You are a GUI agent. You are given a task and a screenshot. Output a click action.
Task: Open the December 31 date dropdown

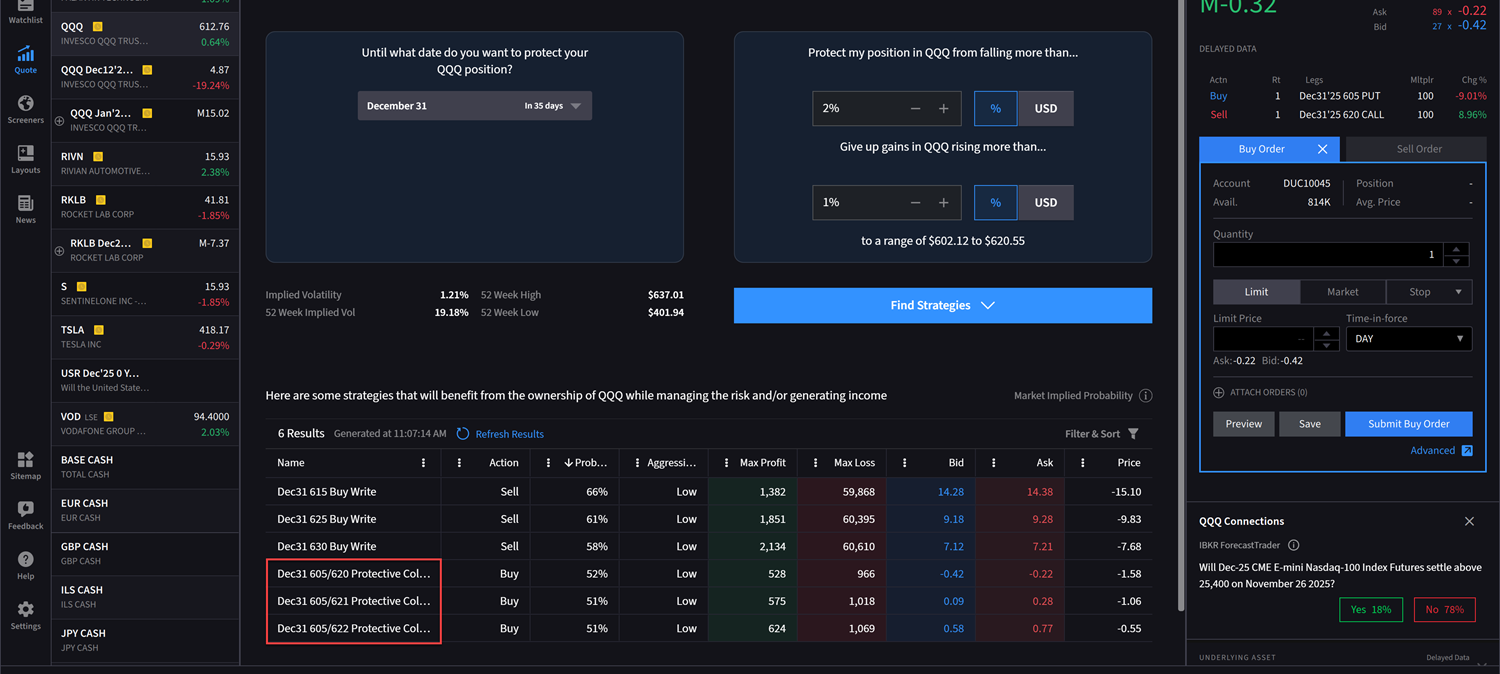click(474, 106)
